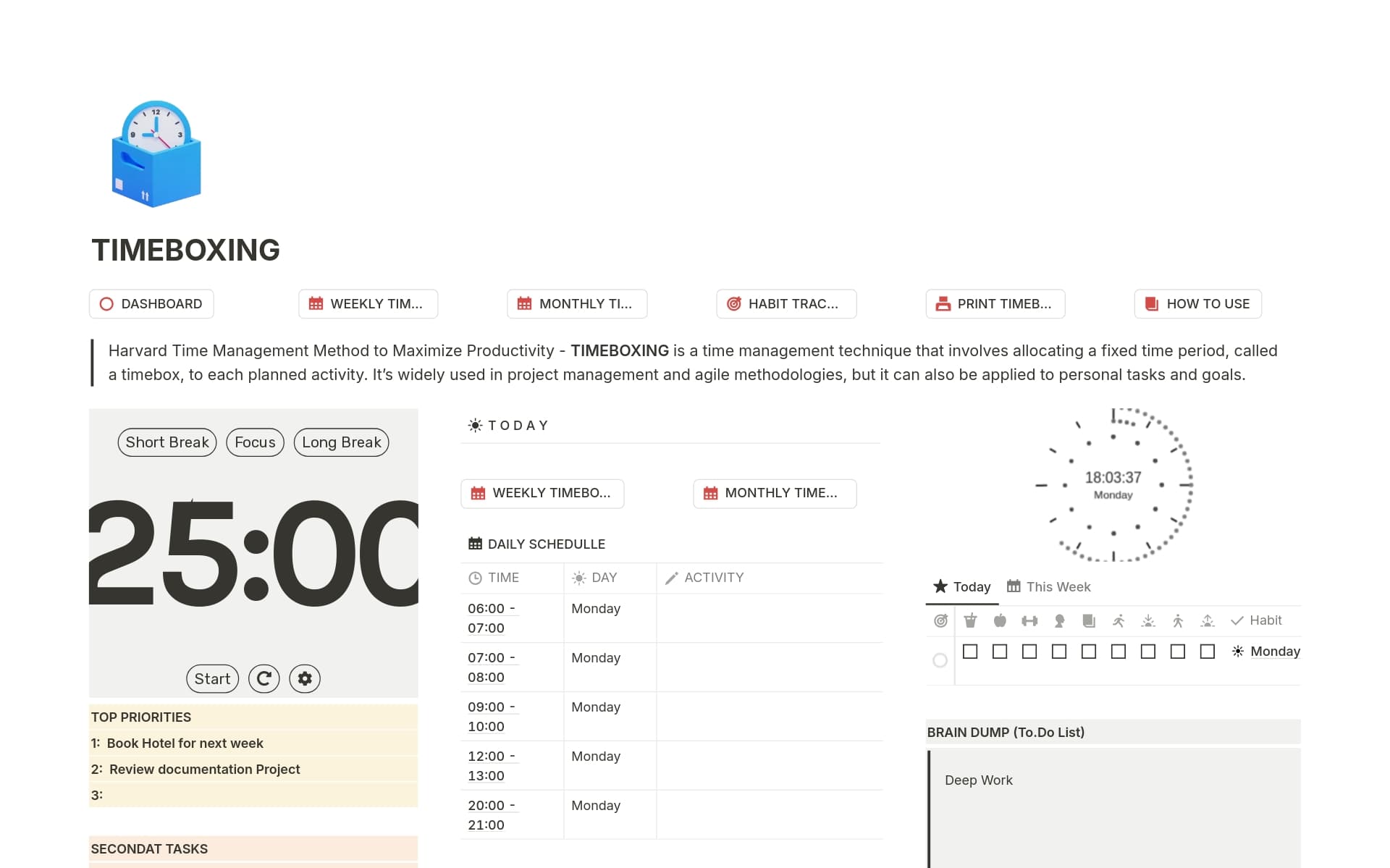Open the DAILY SCHEDULLE database title

[547, 544]
